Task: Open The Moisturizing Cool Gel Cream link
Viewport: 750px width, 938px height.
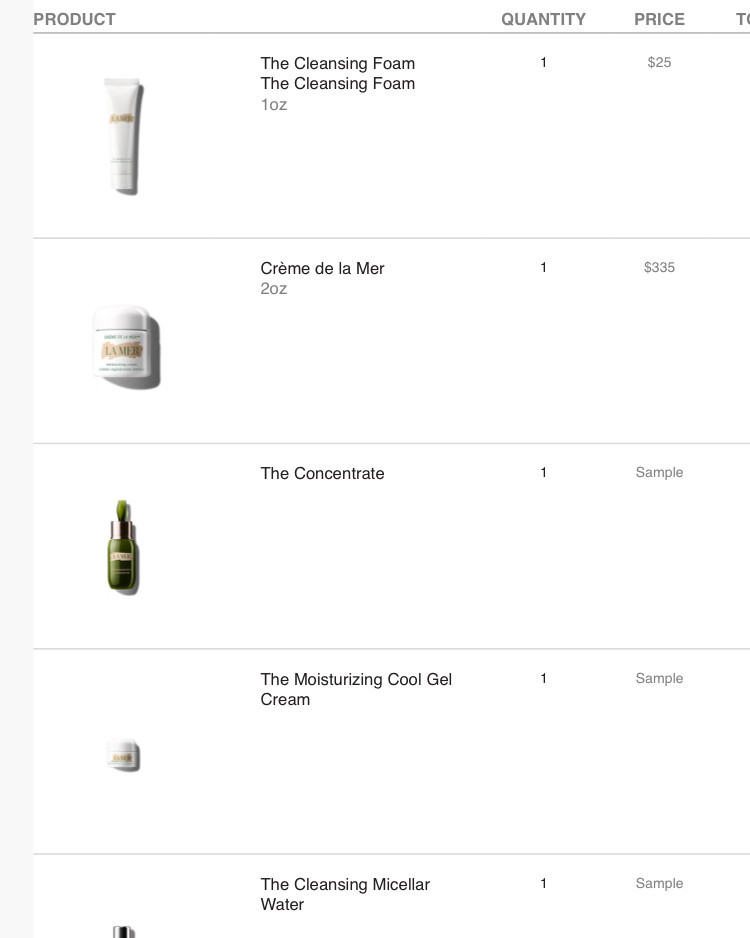Action: [x=356, y=689]
